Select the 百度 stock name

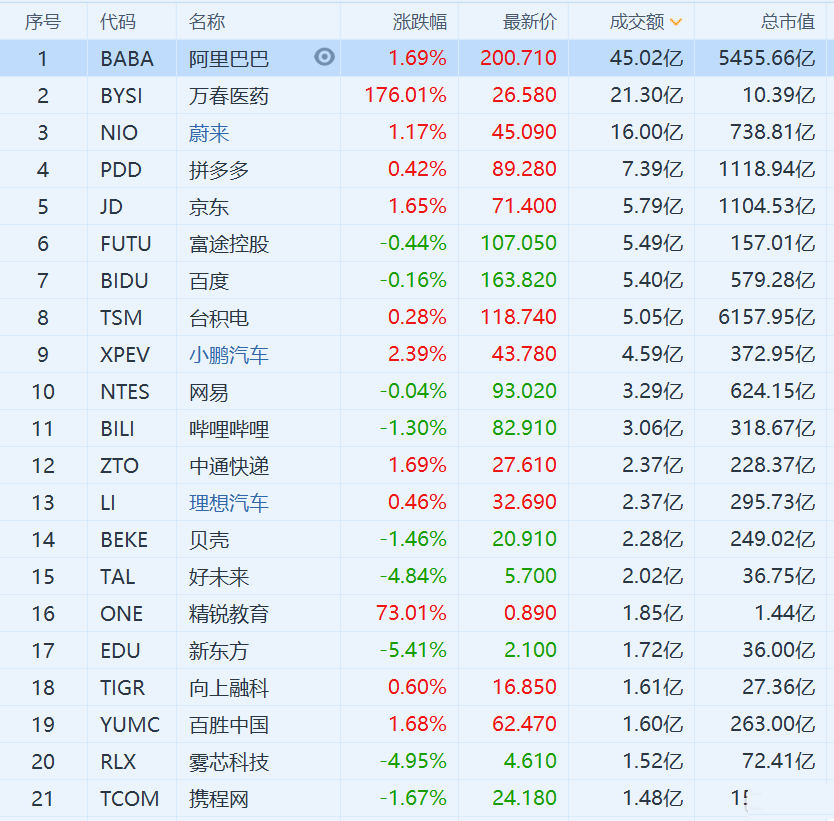209,281
